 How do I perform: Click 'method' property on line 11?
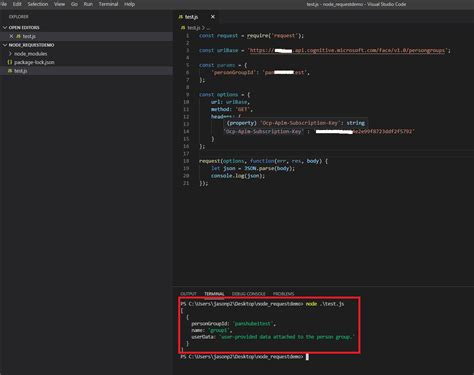[220, 109]
